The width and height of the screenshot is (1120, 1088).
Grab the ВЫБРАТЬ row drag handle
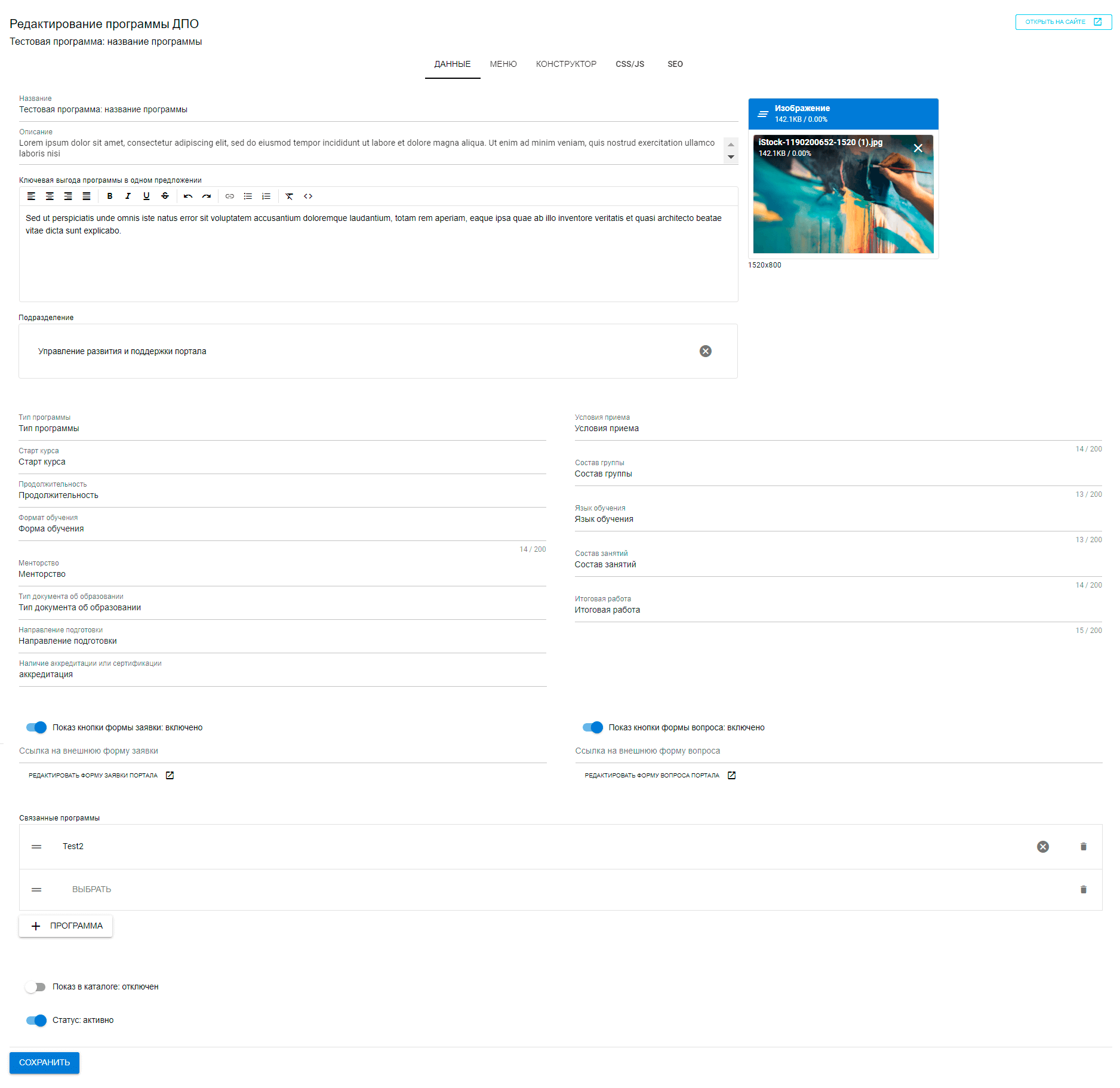pos(36,890)
